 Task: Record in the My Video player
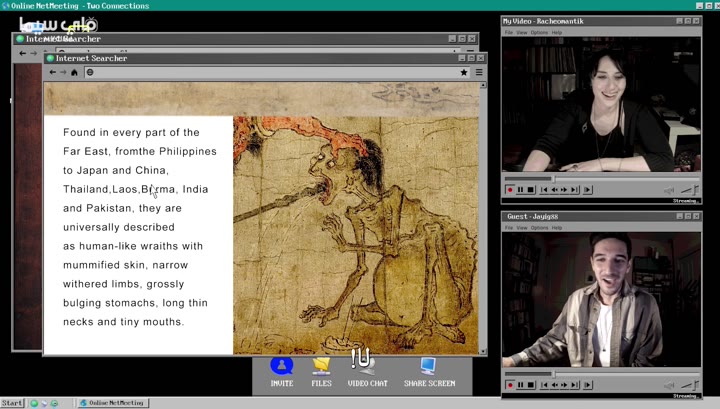tap(510, 190)
